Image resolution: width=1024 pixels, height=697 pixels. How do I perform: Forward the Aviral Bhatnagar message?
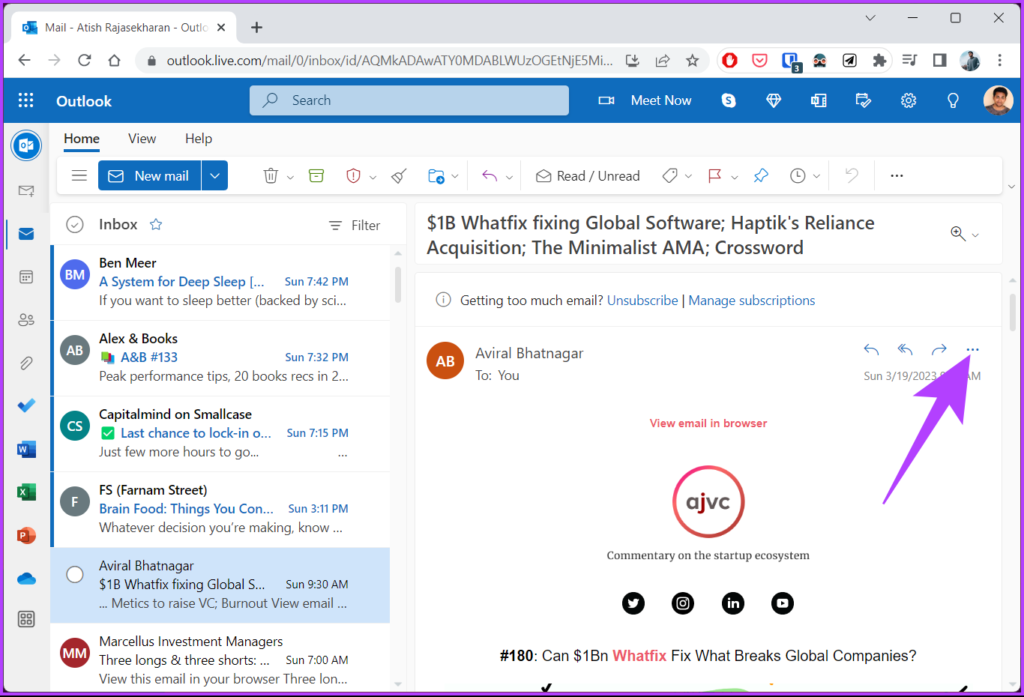938,349
